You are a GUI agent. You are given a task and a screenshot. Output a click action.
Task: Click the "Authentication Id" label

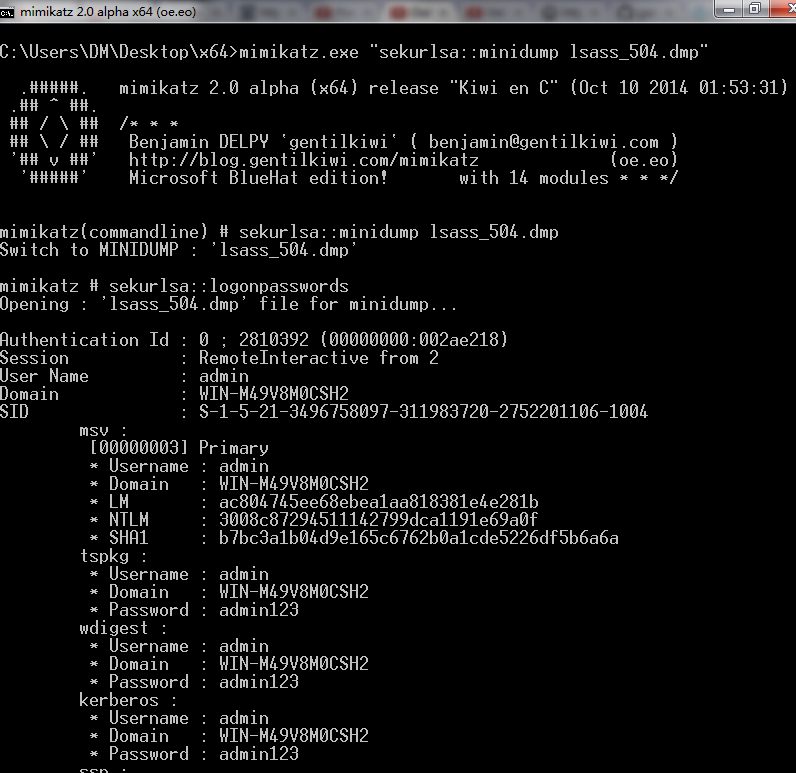coord(84,340)
